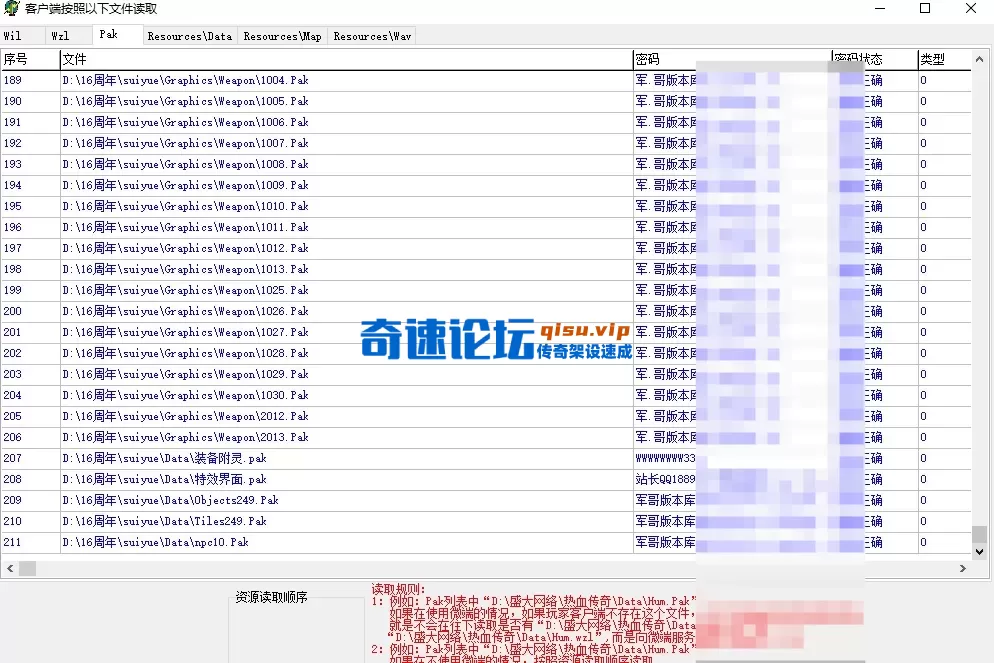Screen dimensions: 994x663
Task: Open the Resources\Map tab
Action: 282,35
